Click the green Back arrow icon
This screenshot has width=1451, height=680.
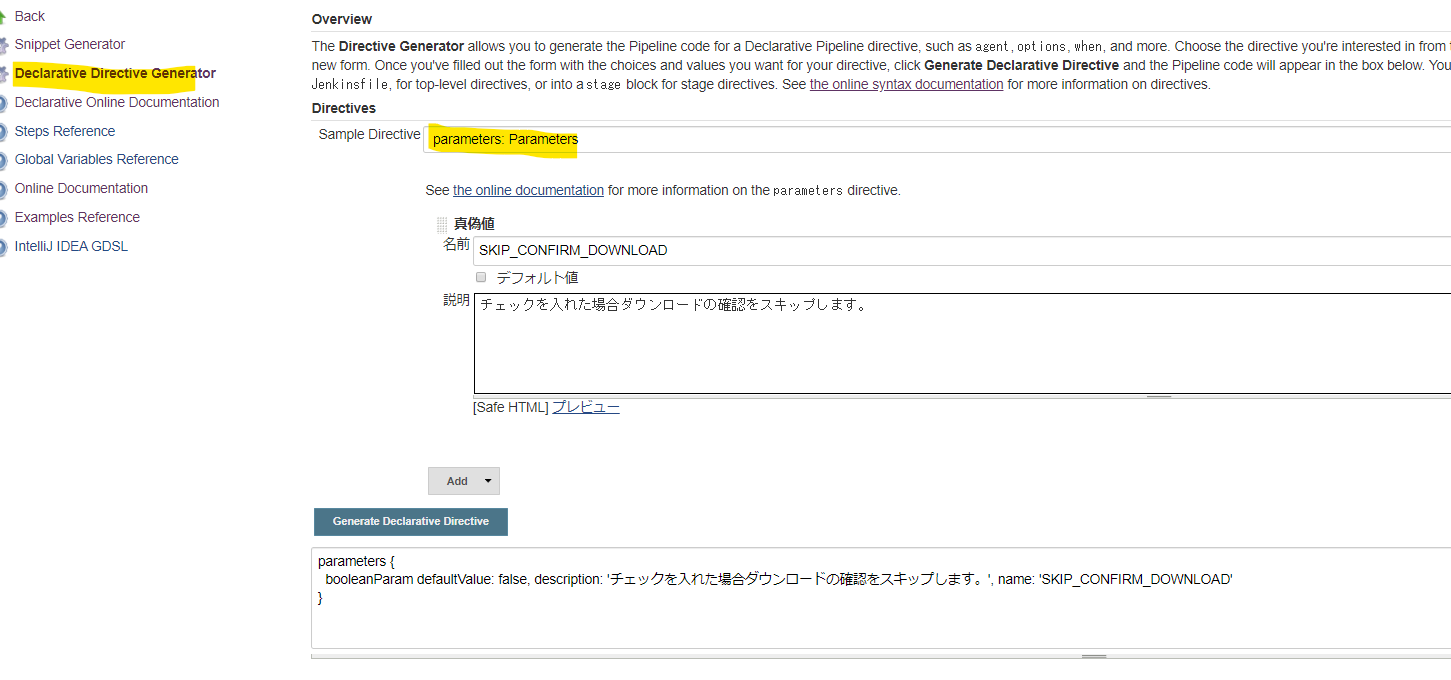4,17
